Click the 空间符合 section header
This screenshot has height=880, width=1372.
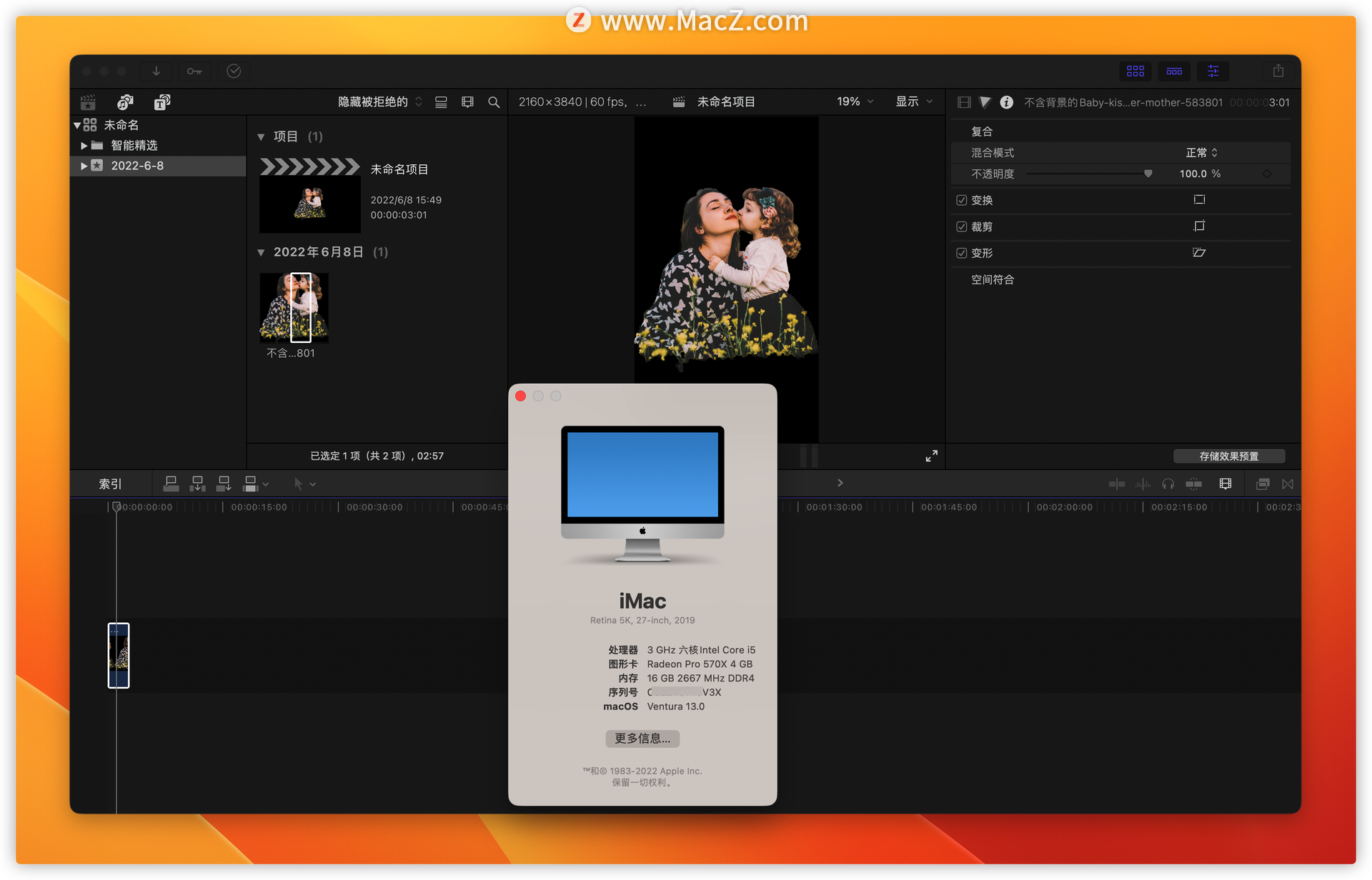point(993,280)
